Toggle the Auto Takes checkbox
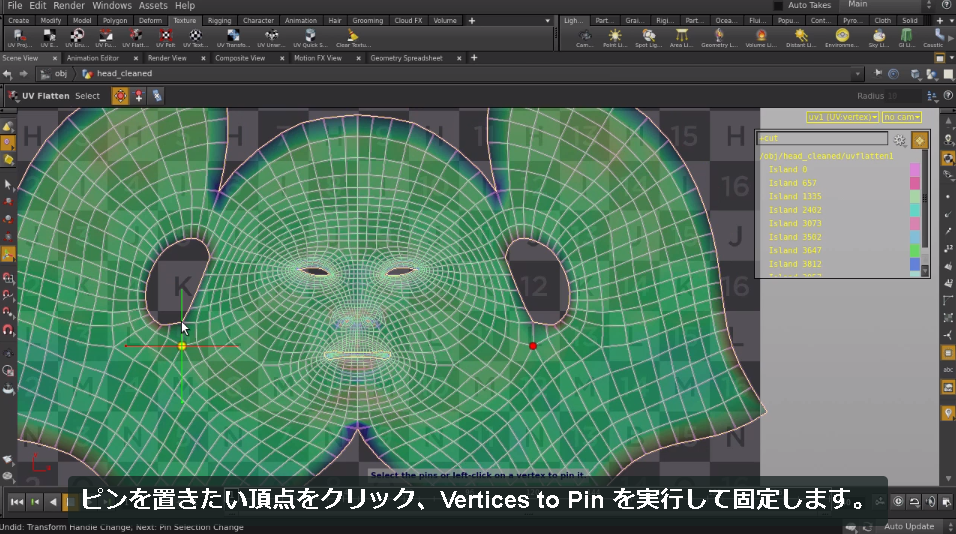956x534 pixels. pos(778,5)
